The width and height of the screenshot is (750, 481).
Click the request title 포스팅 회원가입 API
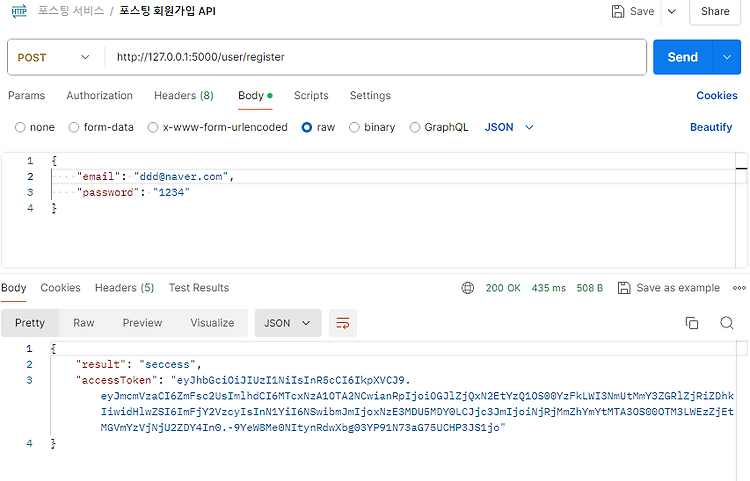click(167, 11)
